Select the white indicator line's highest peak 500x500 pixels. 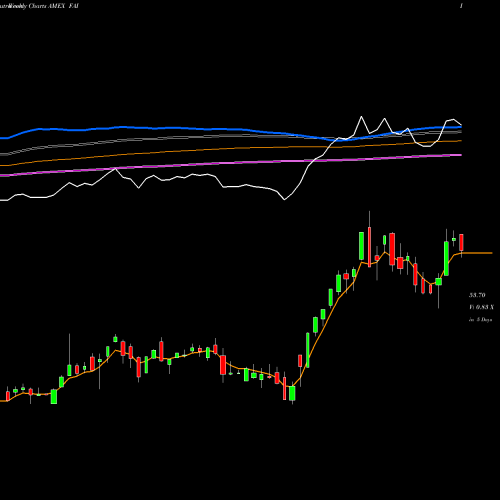tap(361, 117)
